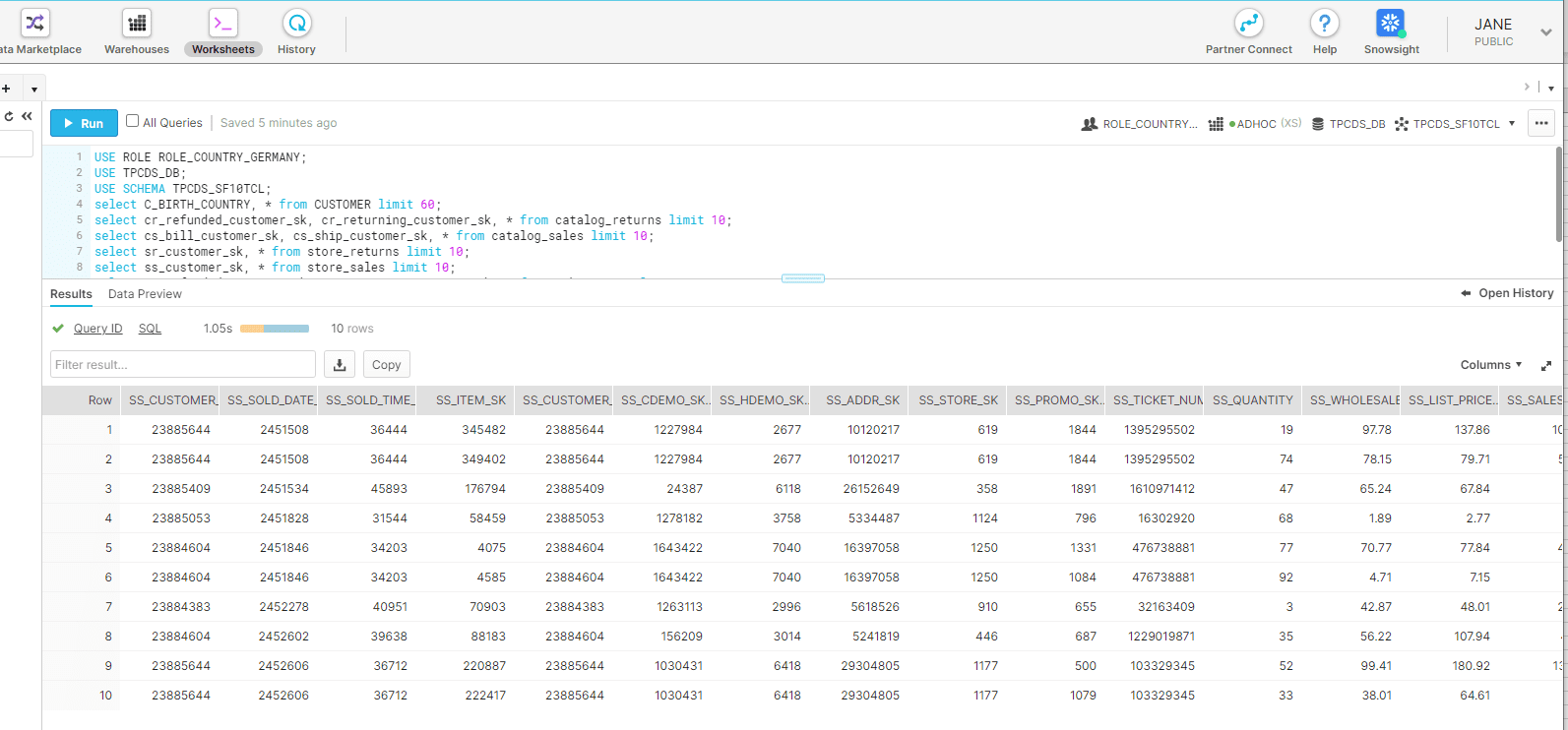
Task: Download the query results
Action: (x=340, y=364)
